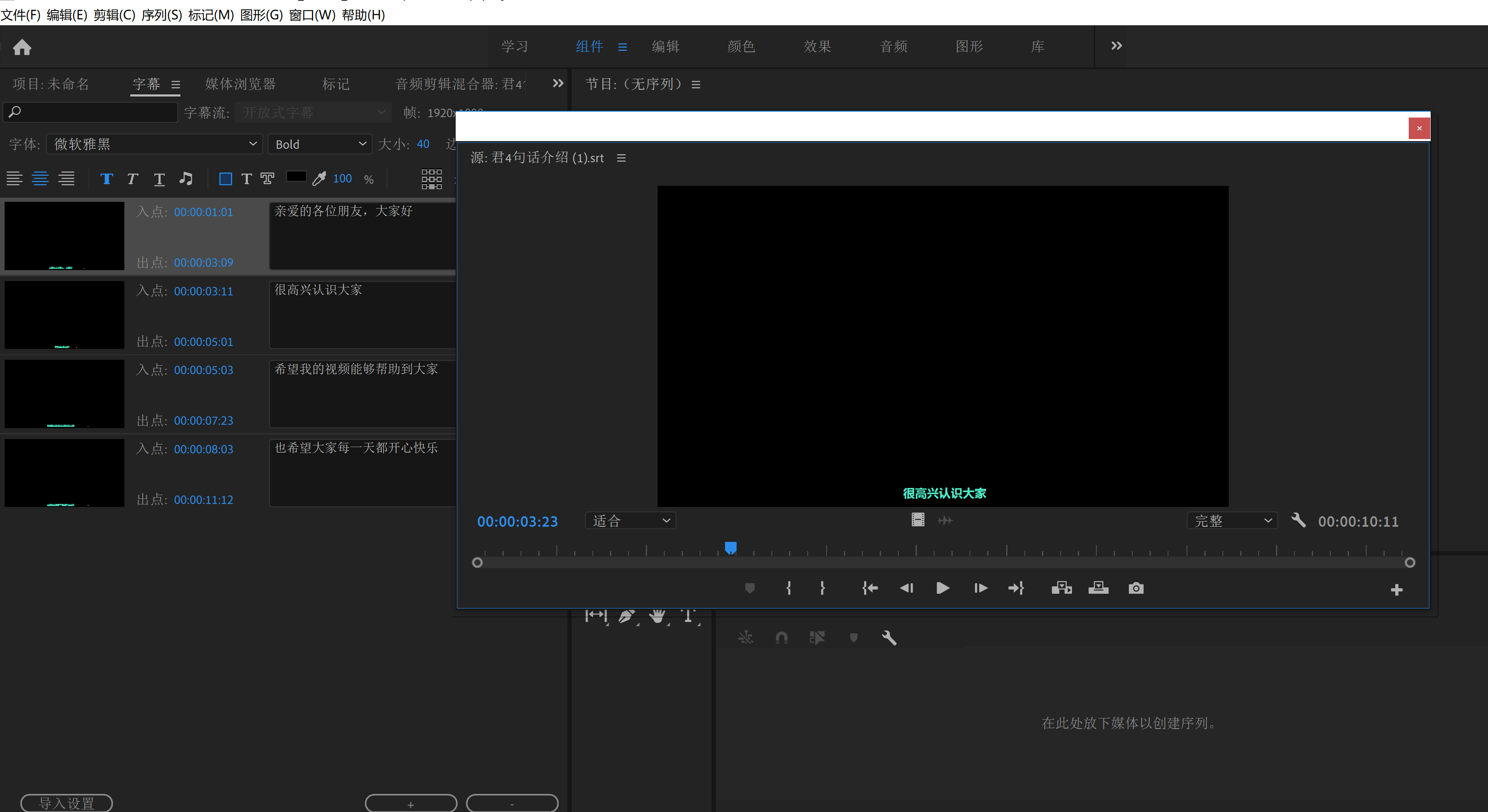Image resolution: width=1488 pixels, height=812 pixels.
Task: Select the music note caption icon
Action: click(185, 179)
